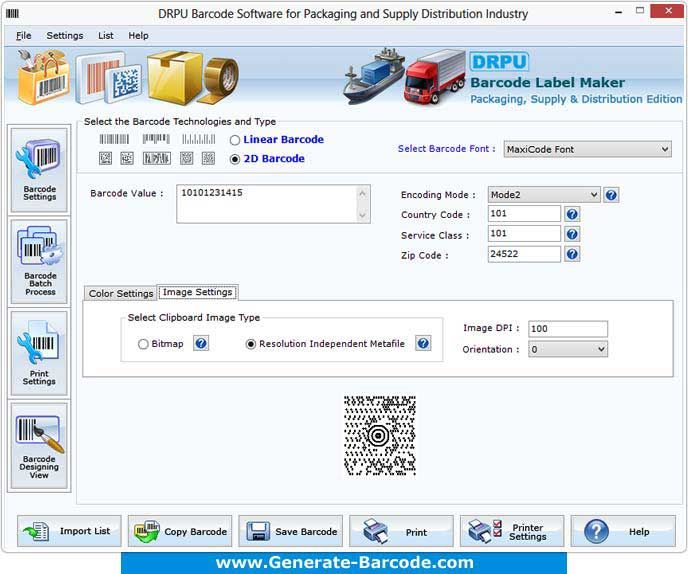Choose Bitmap clipboard image type
The width and height of the screenshot is (688, 574).
(x=143, y=344)
